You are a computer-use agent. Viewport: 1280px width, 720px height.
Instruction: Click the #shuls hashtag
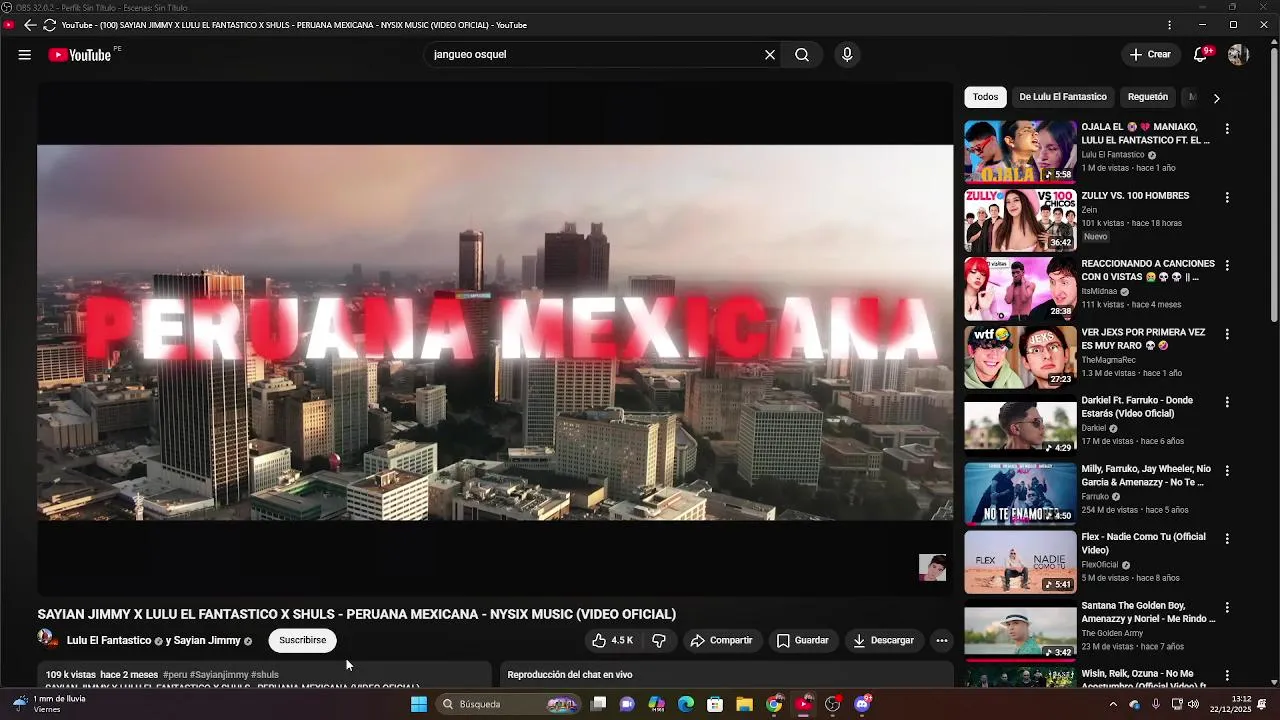(x=265, y=675)
